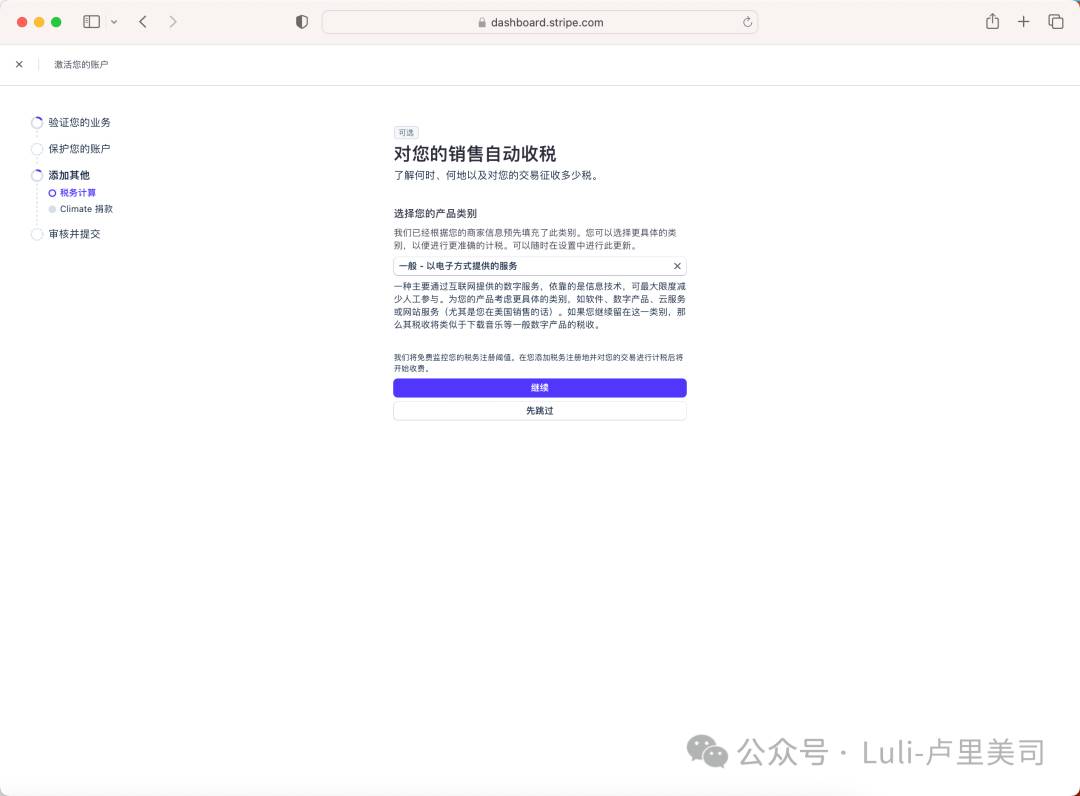The image size is (1080, 796).
Task: Click the Safari sidebar toggle icon
Action: click(92, 22)
